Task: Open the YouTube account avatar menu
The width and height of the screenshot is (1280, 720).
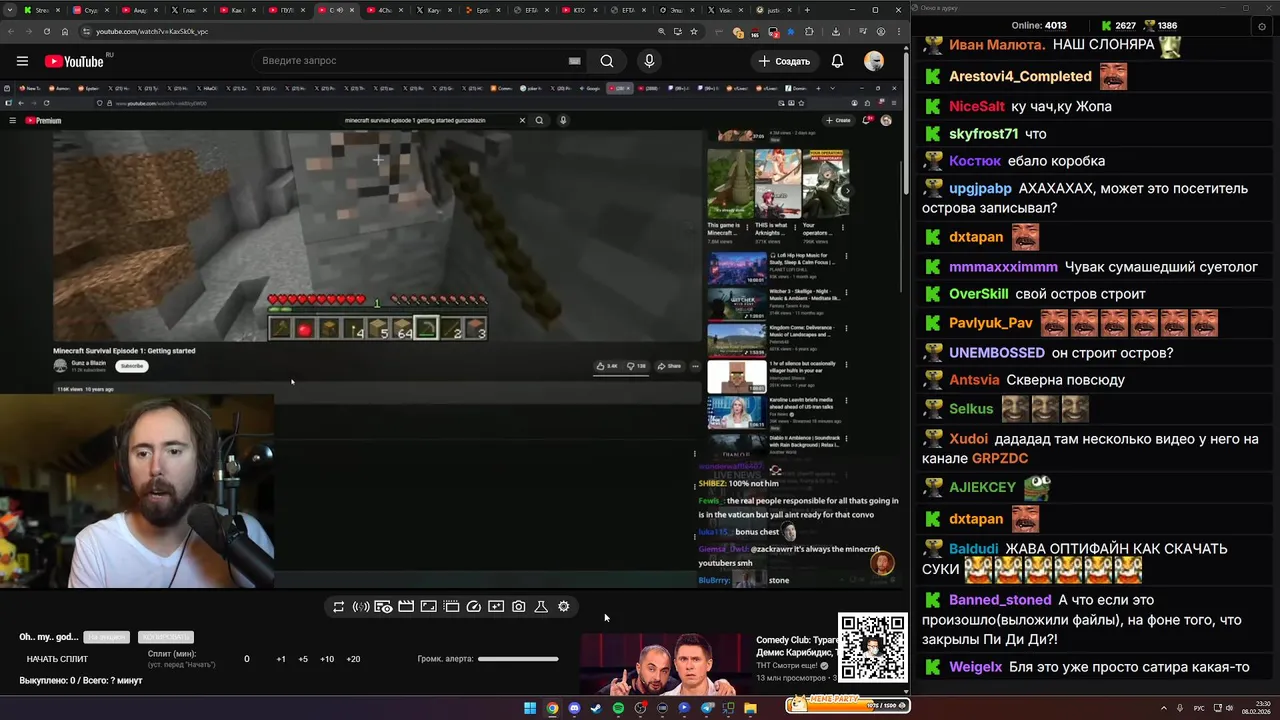Action: tap(874, 61)
